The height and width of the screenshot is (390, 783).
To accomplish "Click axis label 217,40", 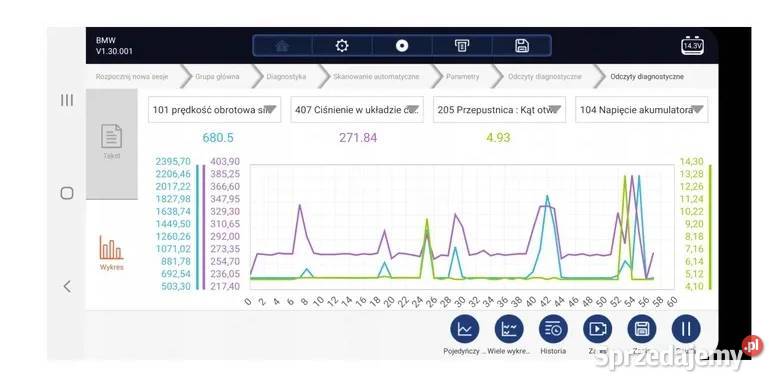I will tap(225, 286).
